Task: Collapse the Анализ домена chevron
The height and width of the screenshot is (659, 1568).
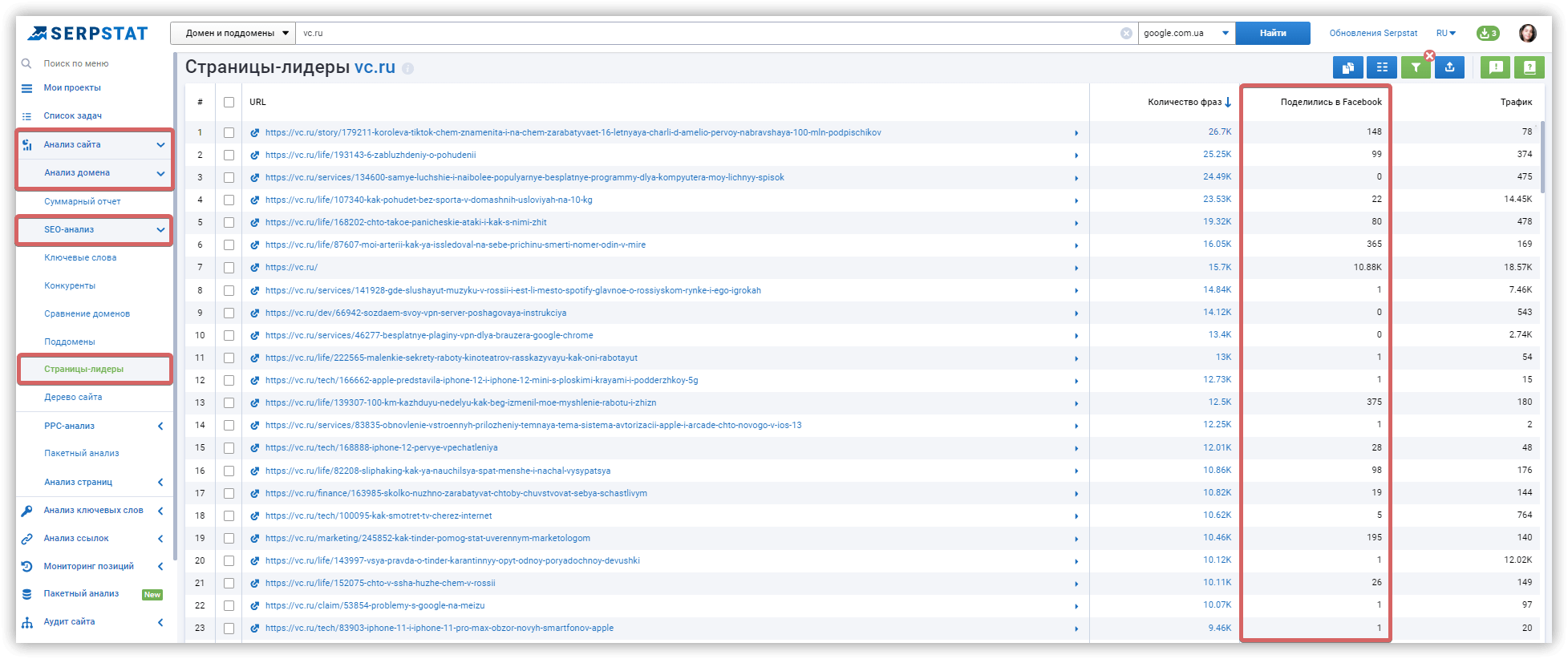Action: 160,173
